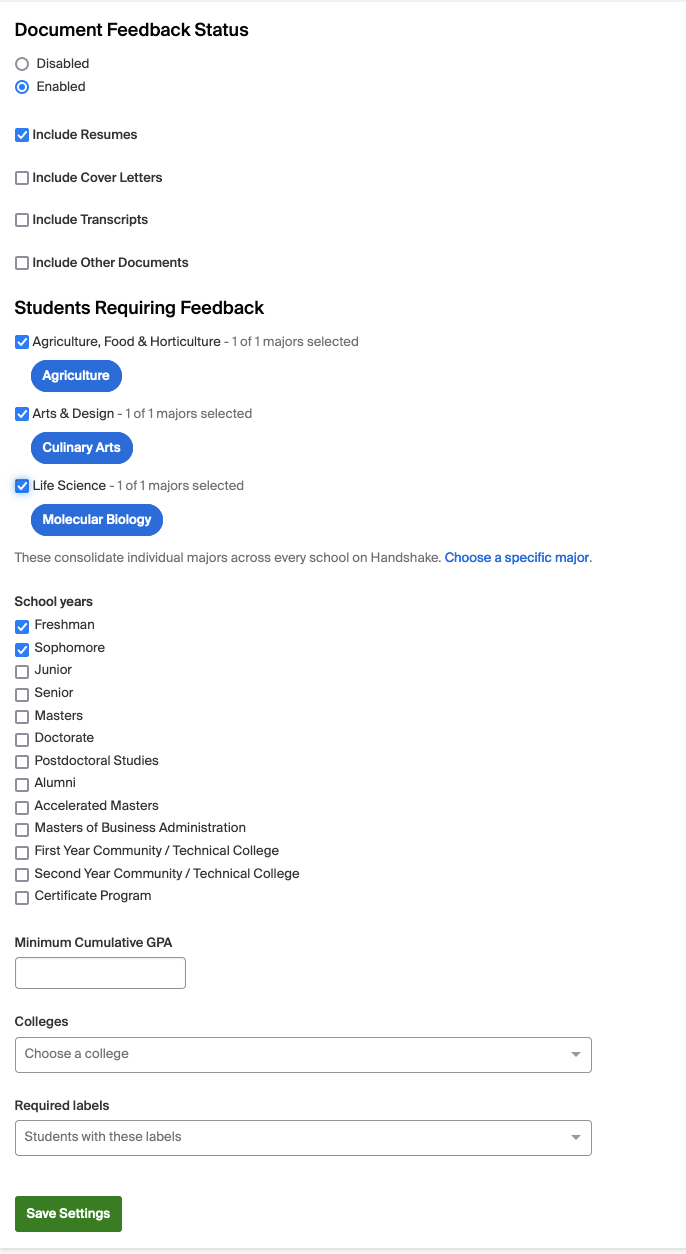Click the Minimum Cumulative GPA field
Screen dimensions: 686x1254
(100, 972)
